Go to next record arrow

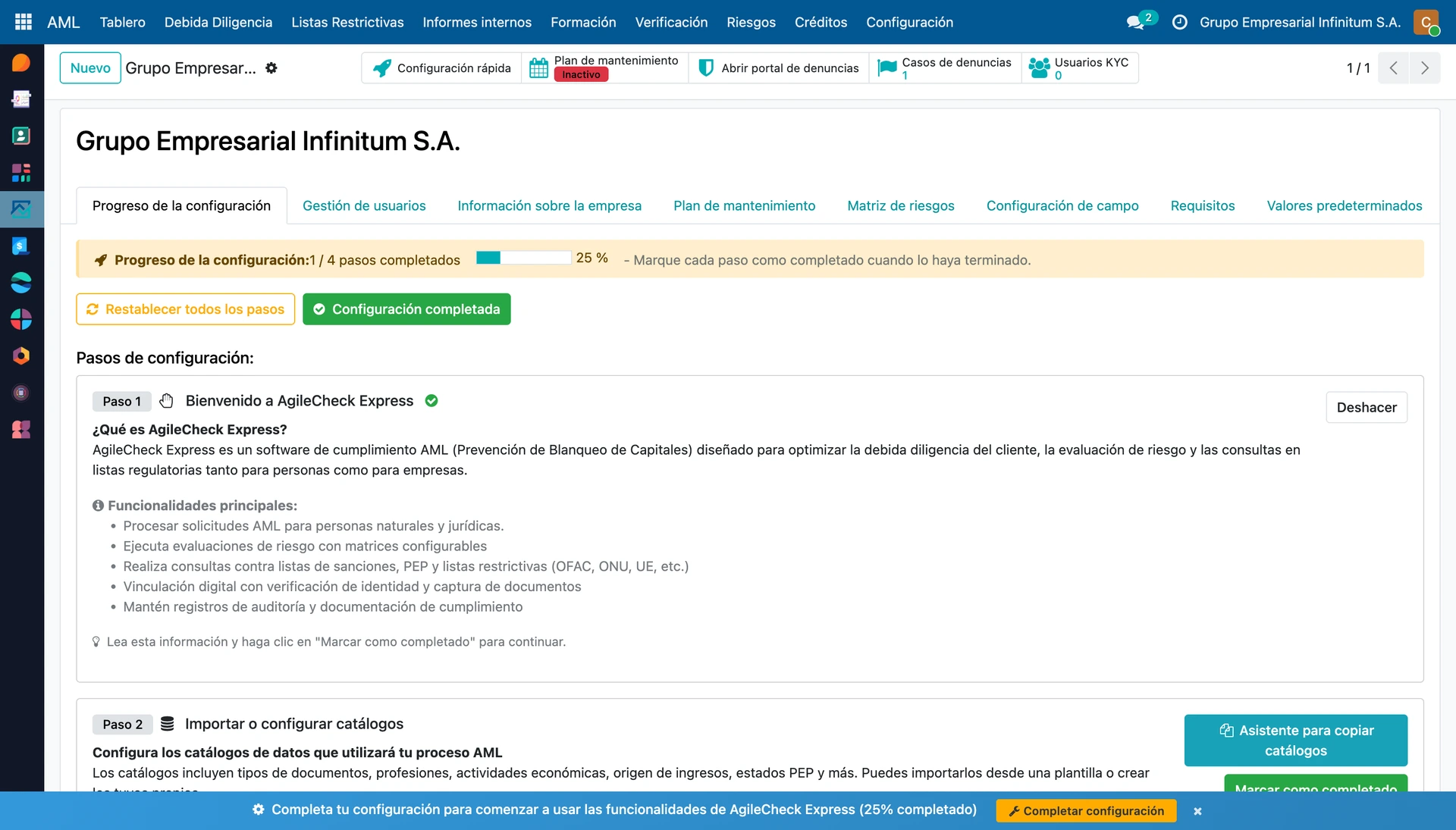click(x=1425, y=68)
